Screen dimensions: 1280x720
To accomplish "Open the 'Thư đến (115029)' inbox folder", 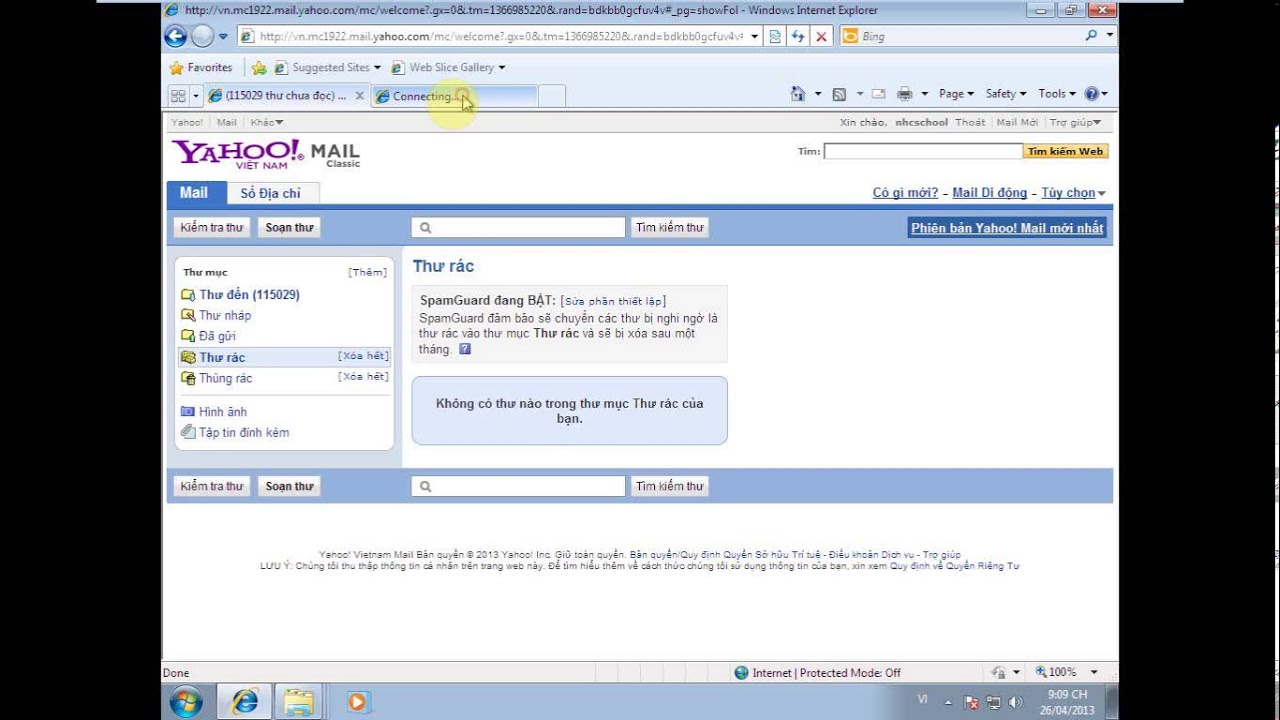I will (x=249, y=295).
